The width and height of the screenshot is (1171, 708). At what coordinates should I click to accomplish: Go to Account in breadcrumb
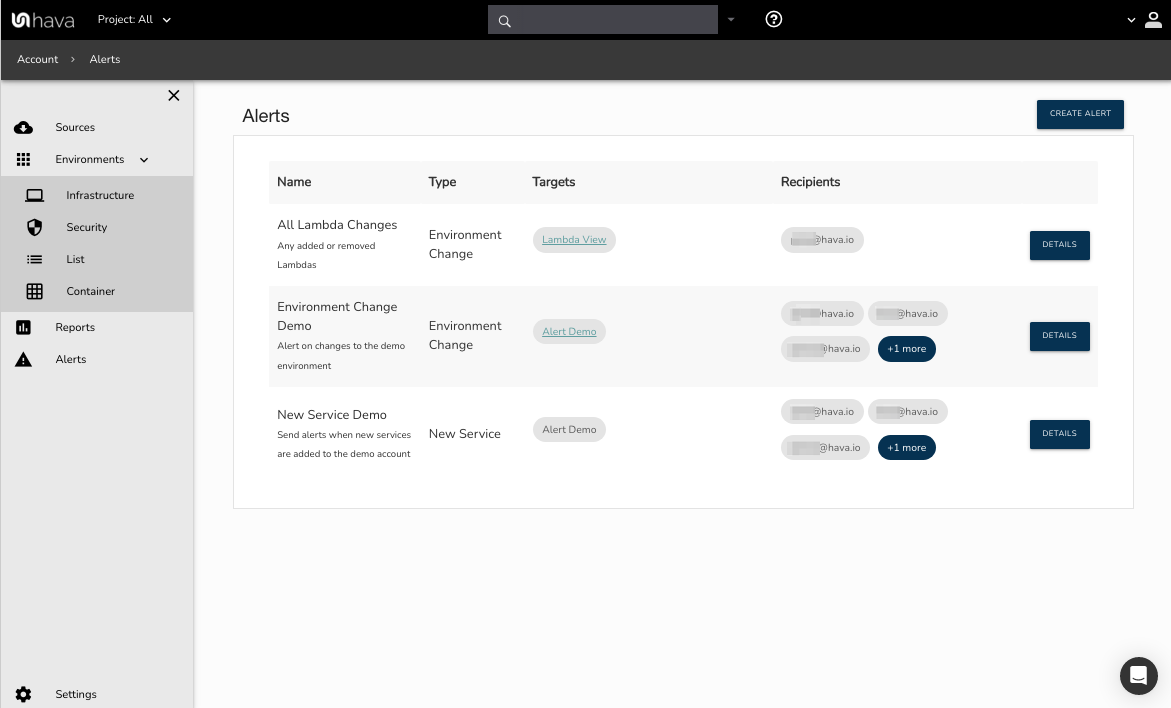tap(38, 60)
